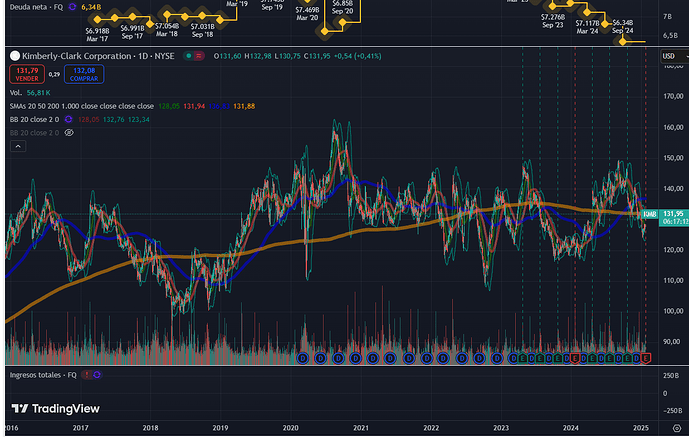Click the leftmost blue D dividend marker

303,359
